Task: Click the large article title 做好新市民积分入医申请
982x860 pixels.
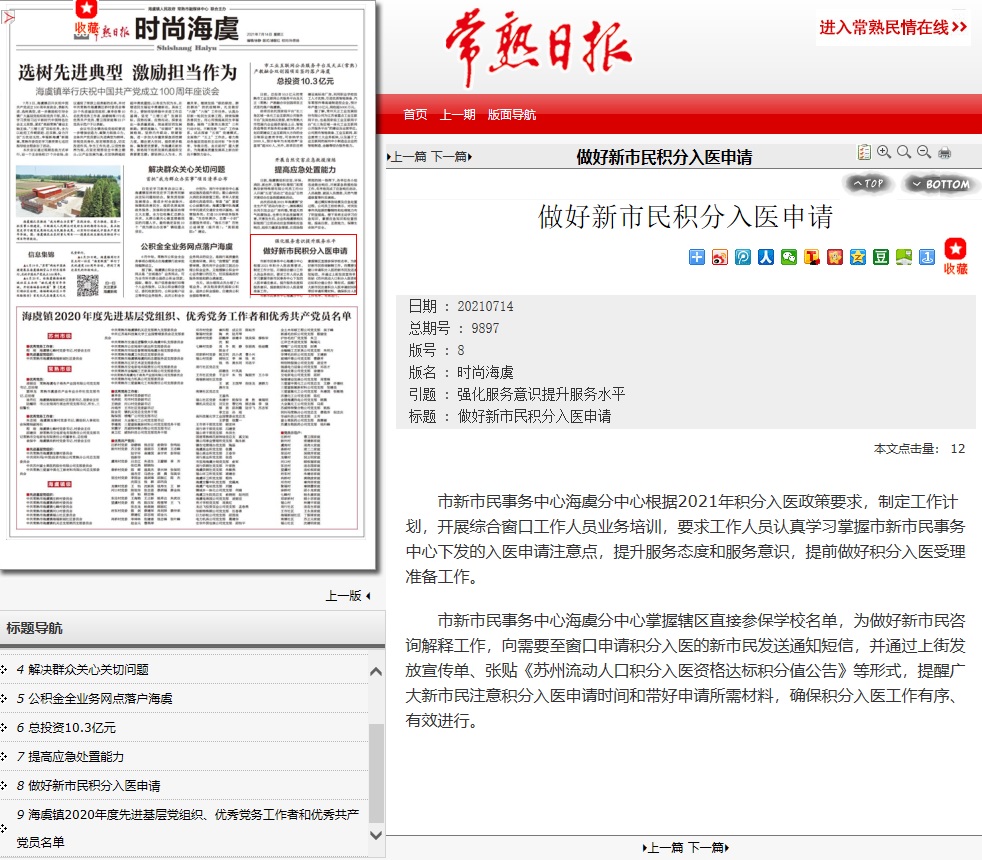Action: point(686,217)
